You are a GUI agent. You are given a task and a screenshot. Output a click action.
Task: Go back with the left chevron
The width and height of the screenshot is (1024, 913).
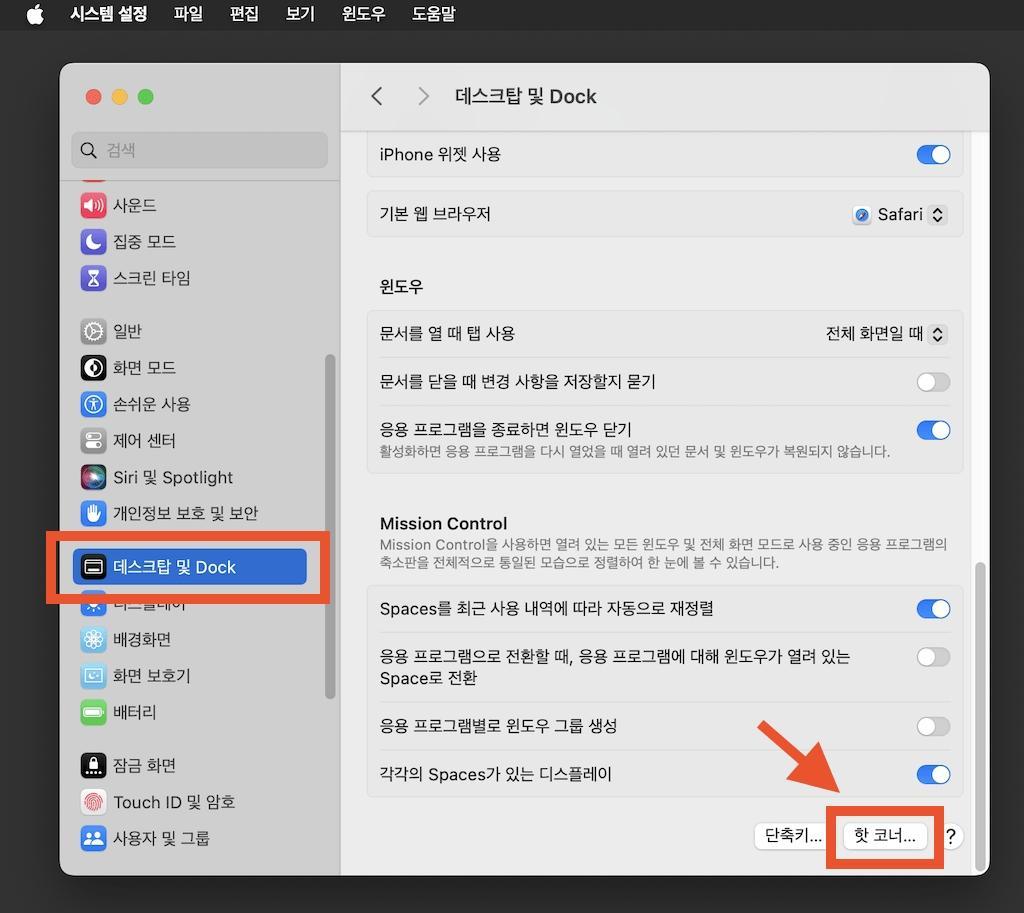click(377, 97)
